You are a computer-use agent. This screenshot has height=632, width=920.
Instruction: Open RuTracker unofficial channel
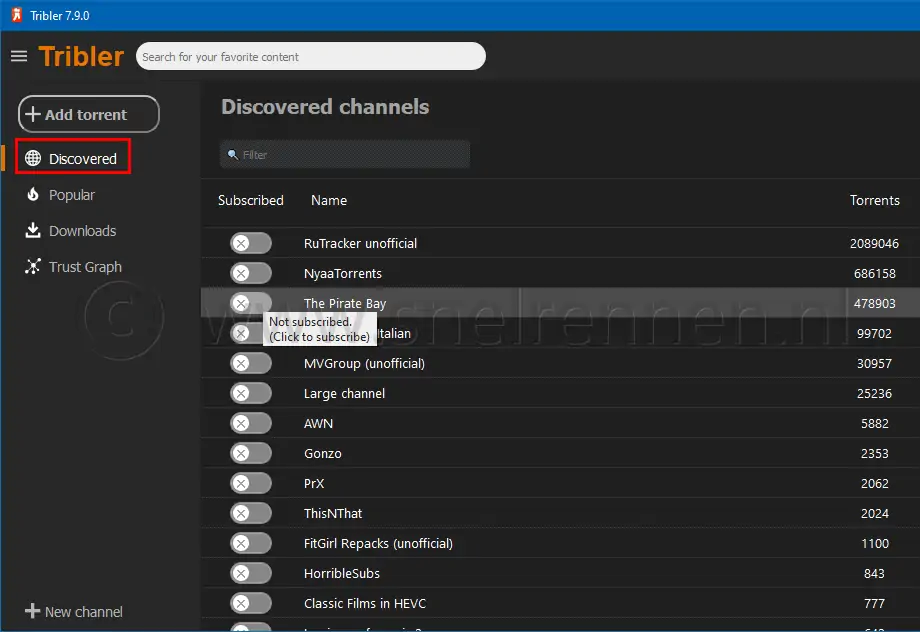click(x=360, y=244)
